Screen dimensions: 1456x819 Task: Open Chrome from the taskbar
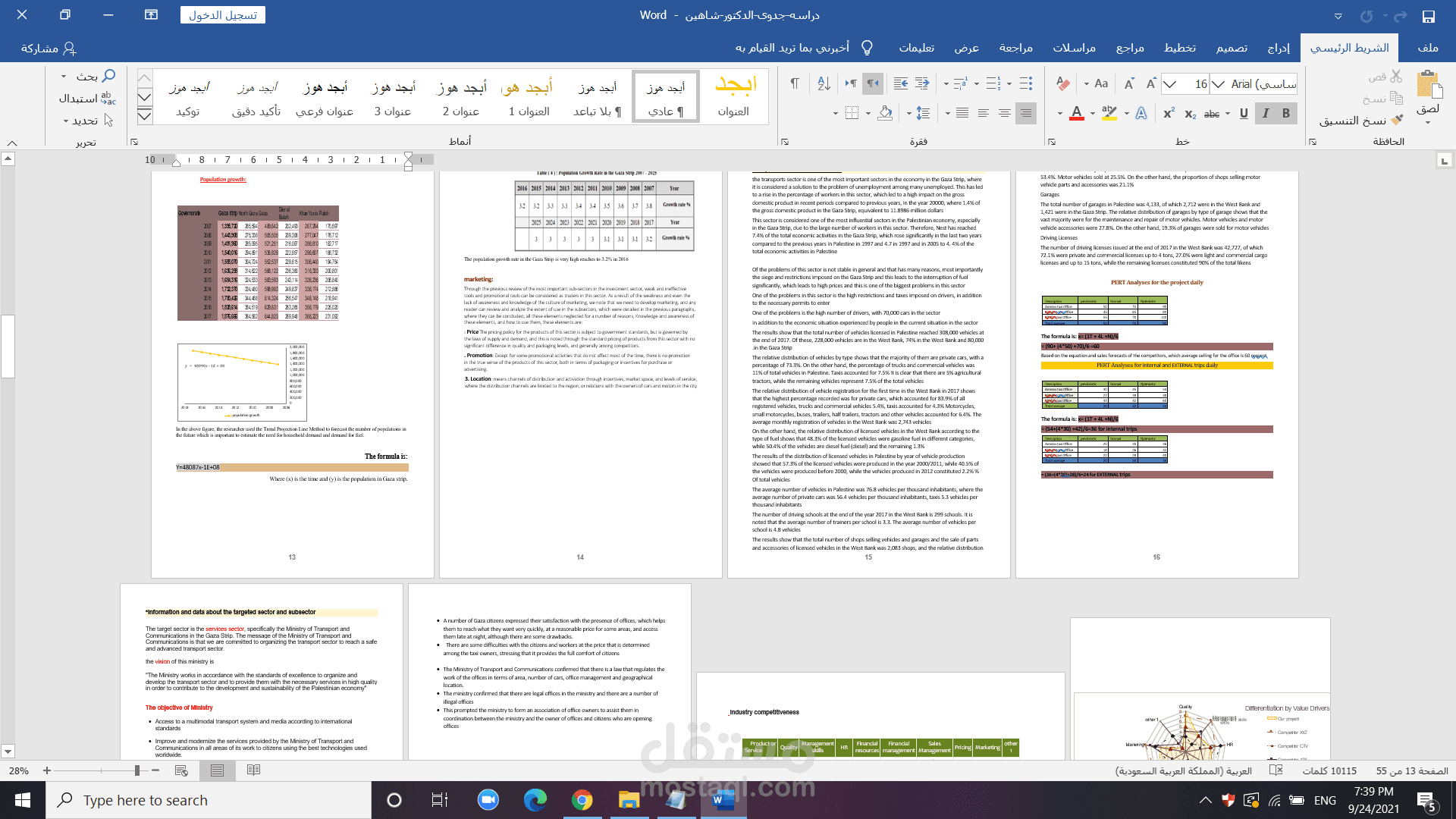point(582,800)
